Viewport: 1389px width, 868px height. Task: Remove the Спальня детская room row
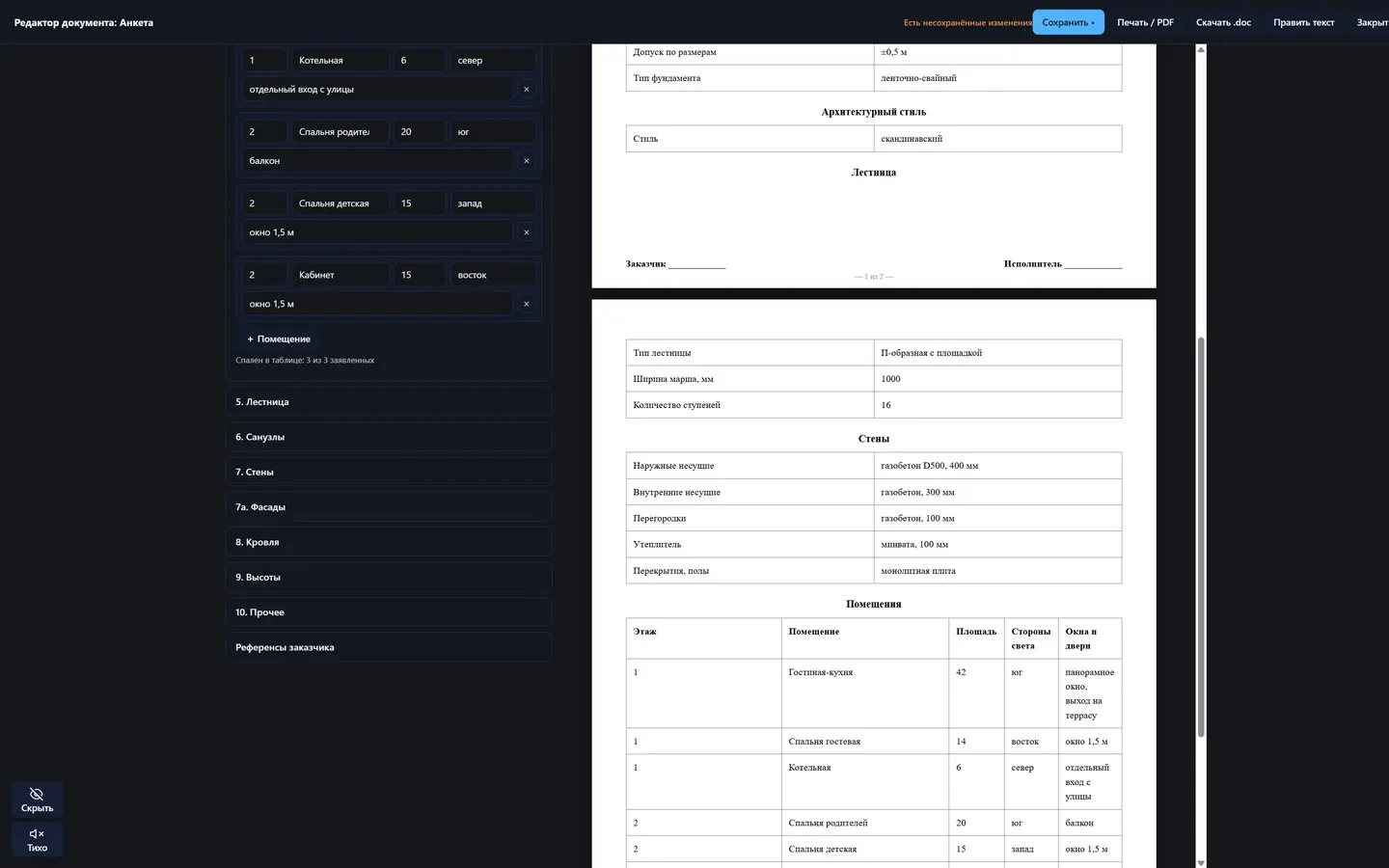coord(526,232)
